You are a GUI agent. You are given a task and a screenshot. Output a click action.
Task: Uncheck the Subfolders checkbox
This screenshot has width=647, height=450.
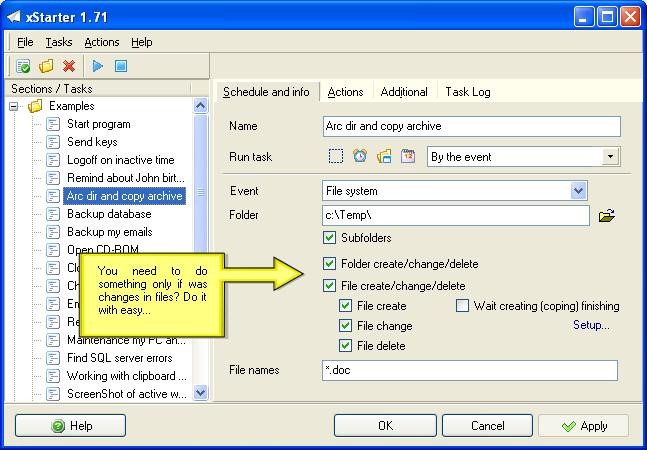(330, 238)
